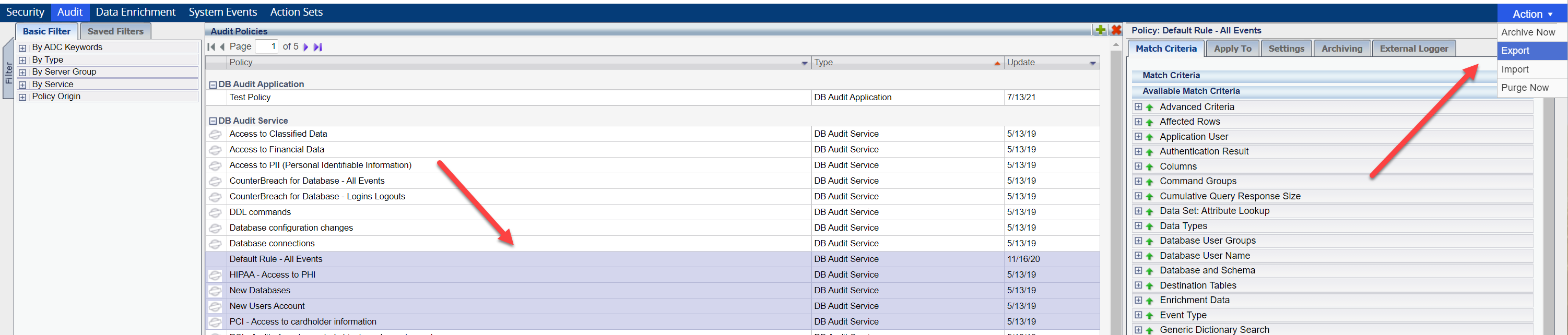Switch to the Saved Filters tab
The height and width of the screenshot is (335, 1568).
pos(115,32)
